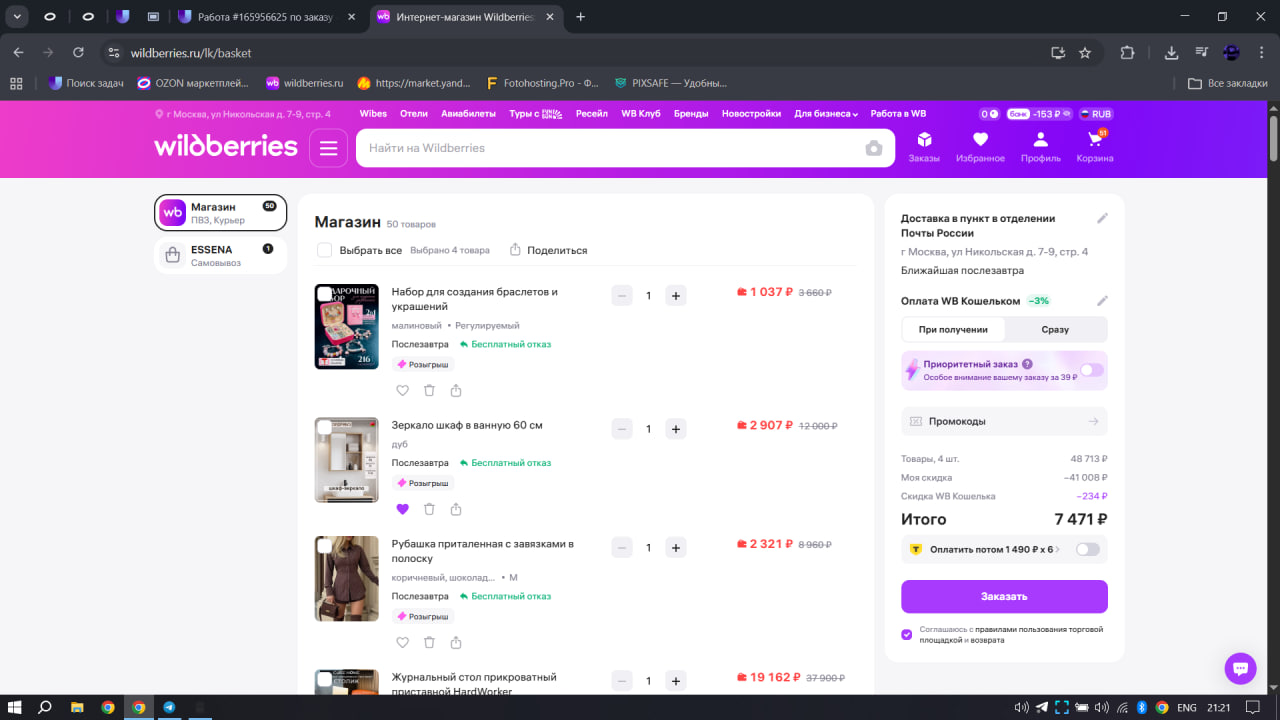
Task: Click the Заказать order button
Action: 1004,596
